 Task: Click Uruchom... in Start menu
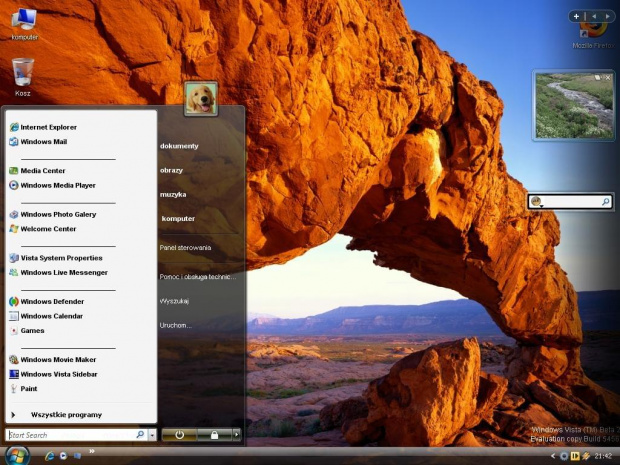coord(176,325)
